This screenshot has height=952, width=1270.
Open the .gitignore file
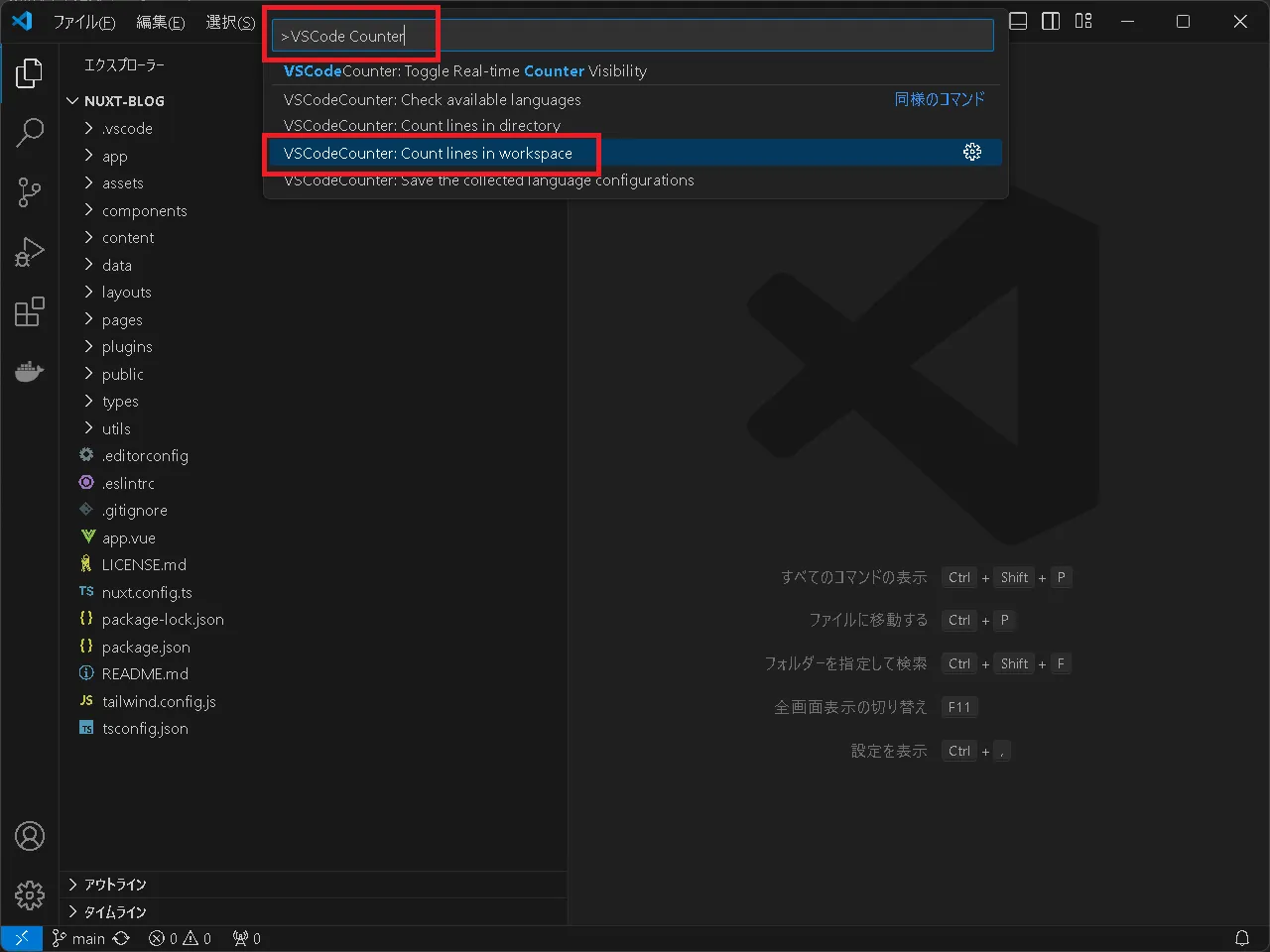coord(314,511)
